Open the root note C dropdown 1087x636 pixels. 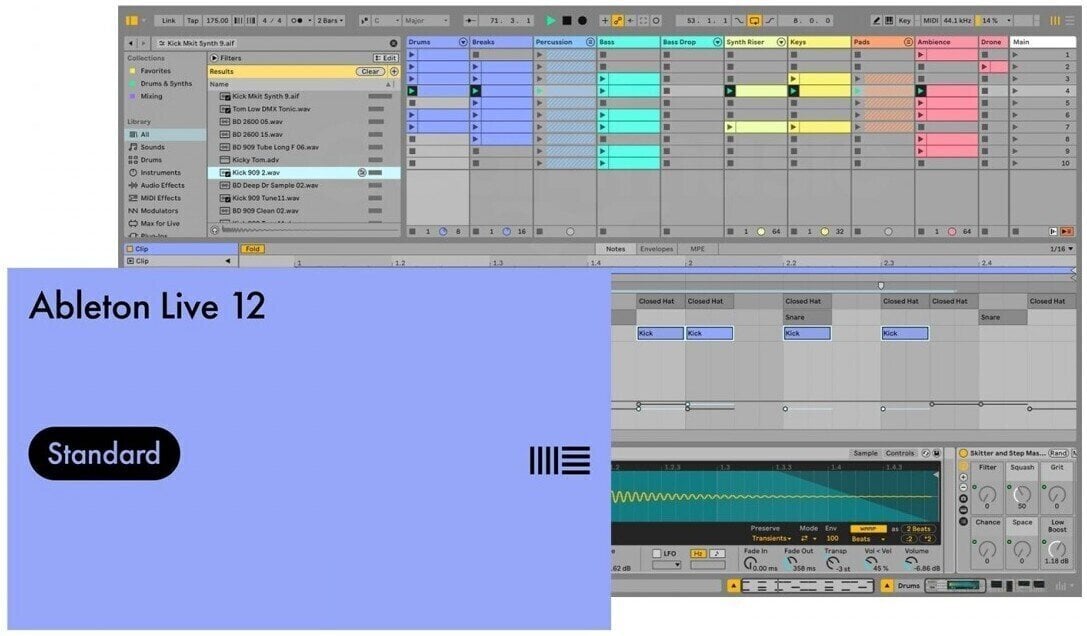[x=386, y=21]
